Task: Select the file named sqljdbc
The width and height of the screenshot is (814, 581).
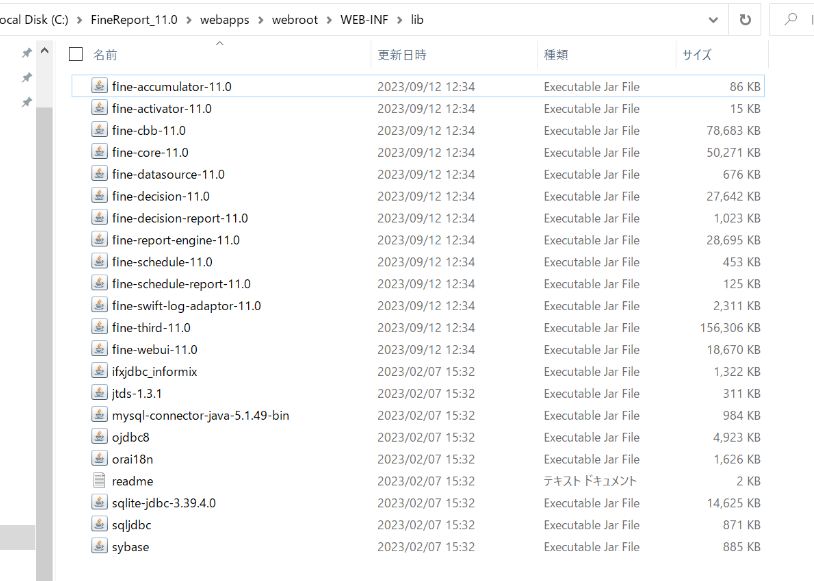Action: [x=131, y=525]
